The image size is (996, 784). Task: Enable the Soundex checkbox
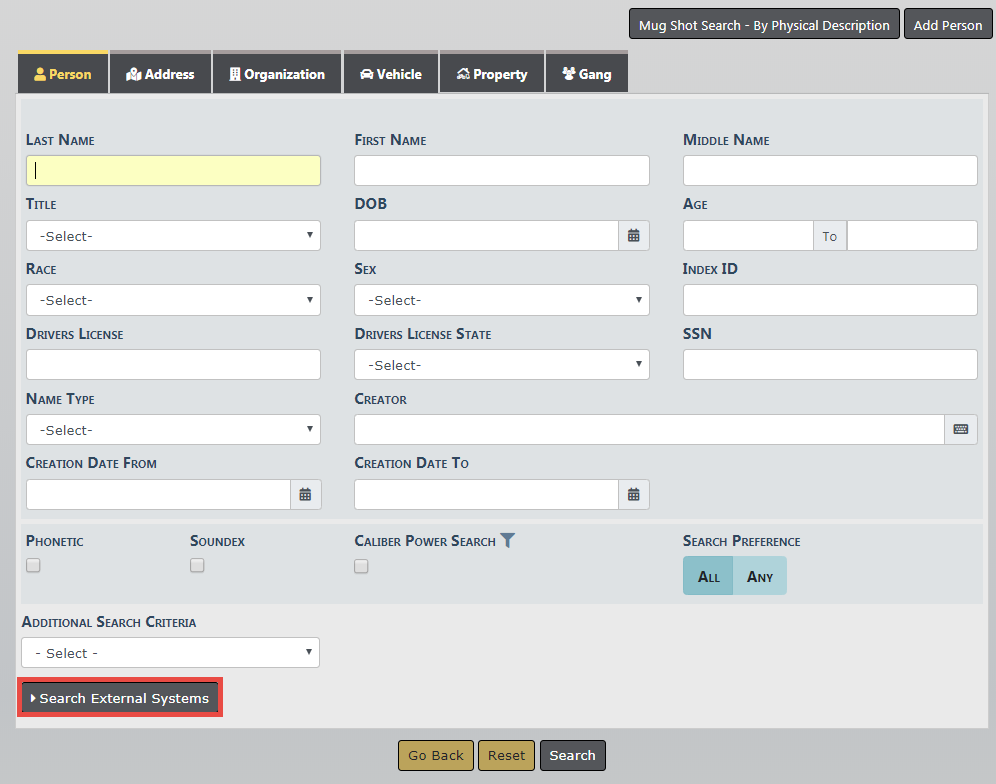[x=197, y=565]
